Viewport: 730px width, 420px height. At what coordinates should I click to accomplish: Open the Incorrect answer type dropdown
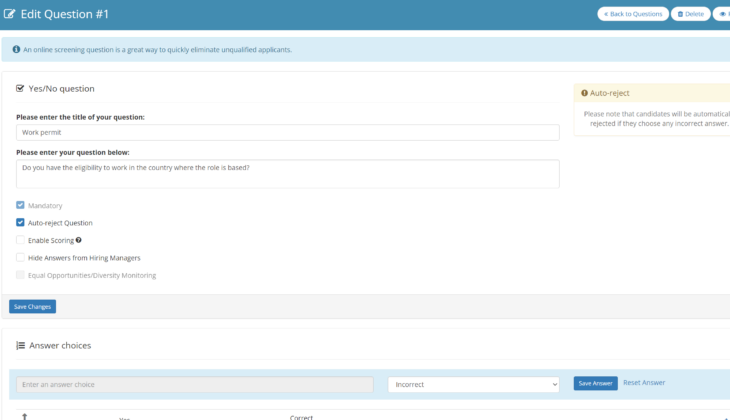coord(473,384)
